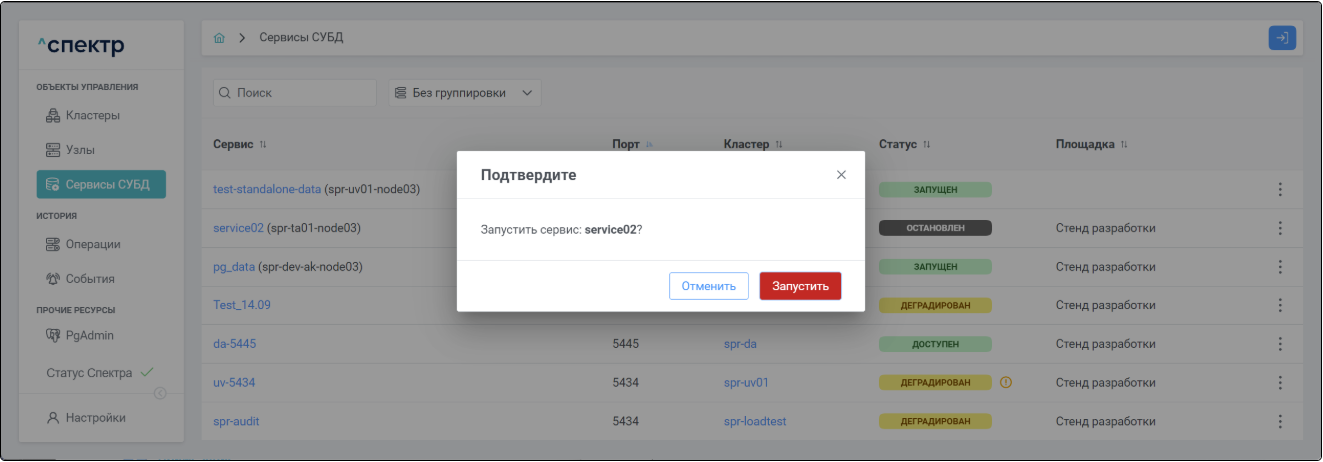Collapse the sidebar using arrow toggle

(160, 393)
